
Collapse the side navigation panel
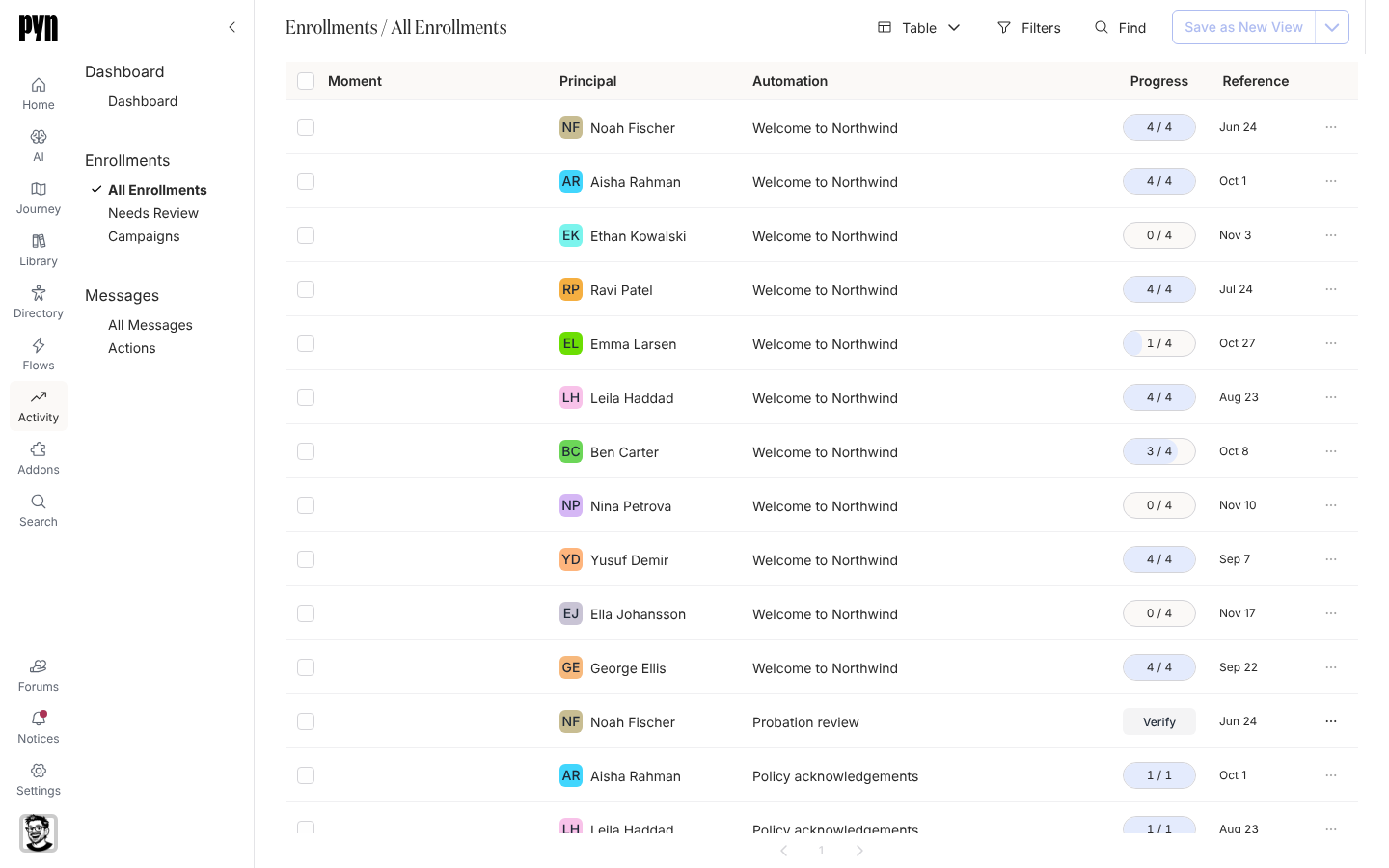point(231,27)
